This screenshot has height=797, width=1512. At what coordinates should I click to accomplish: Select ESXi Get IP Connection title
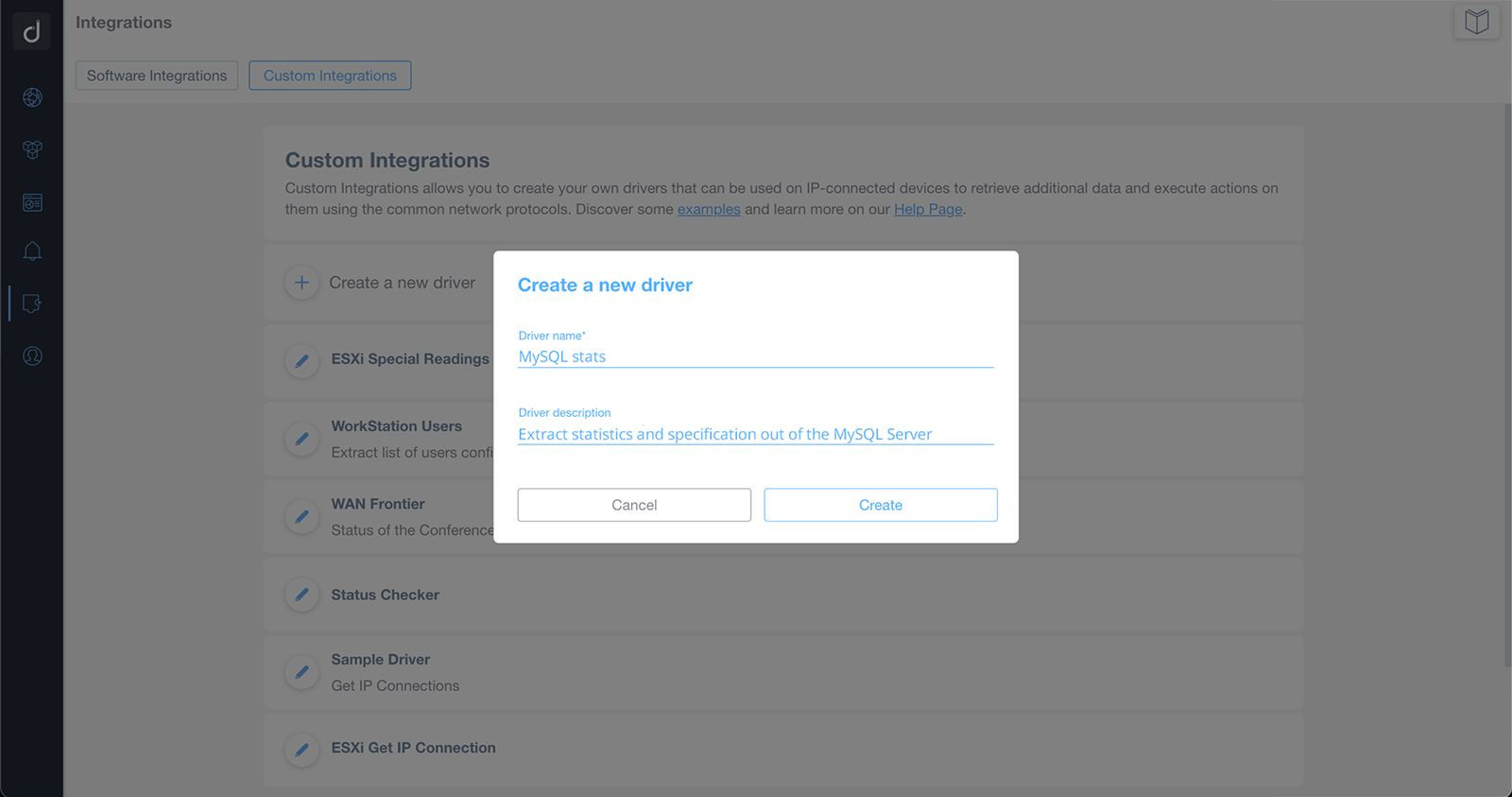pyautogui.click(x=413, y=748)
